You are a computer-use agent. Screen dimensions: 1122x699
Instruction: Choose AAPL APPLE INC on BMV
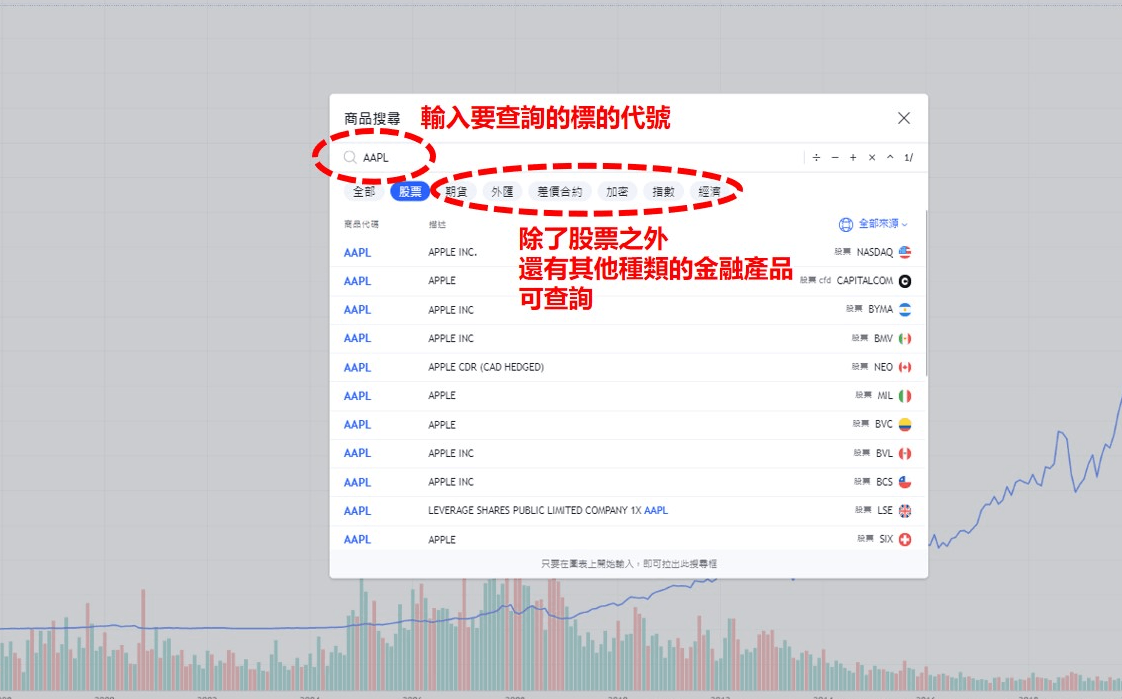pos(628,338)
